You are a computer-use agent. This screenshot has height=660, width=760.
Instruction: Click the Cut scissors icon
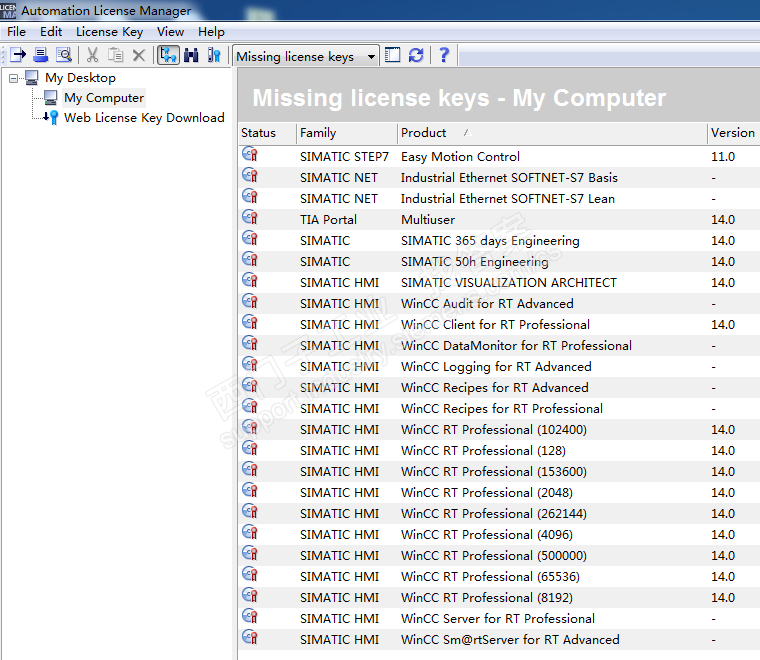[93, 55]
